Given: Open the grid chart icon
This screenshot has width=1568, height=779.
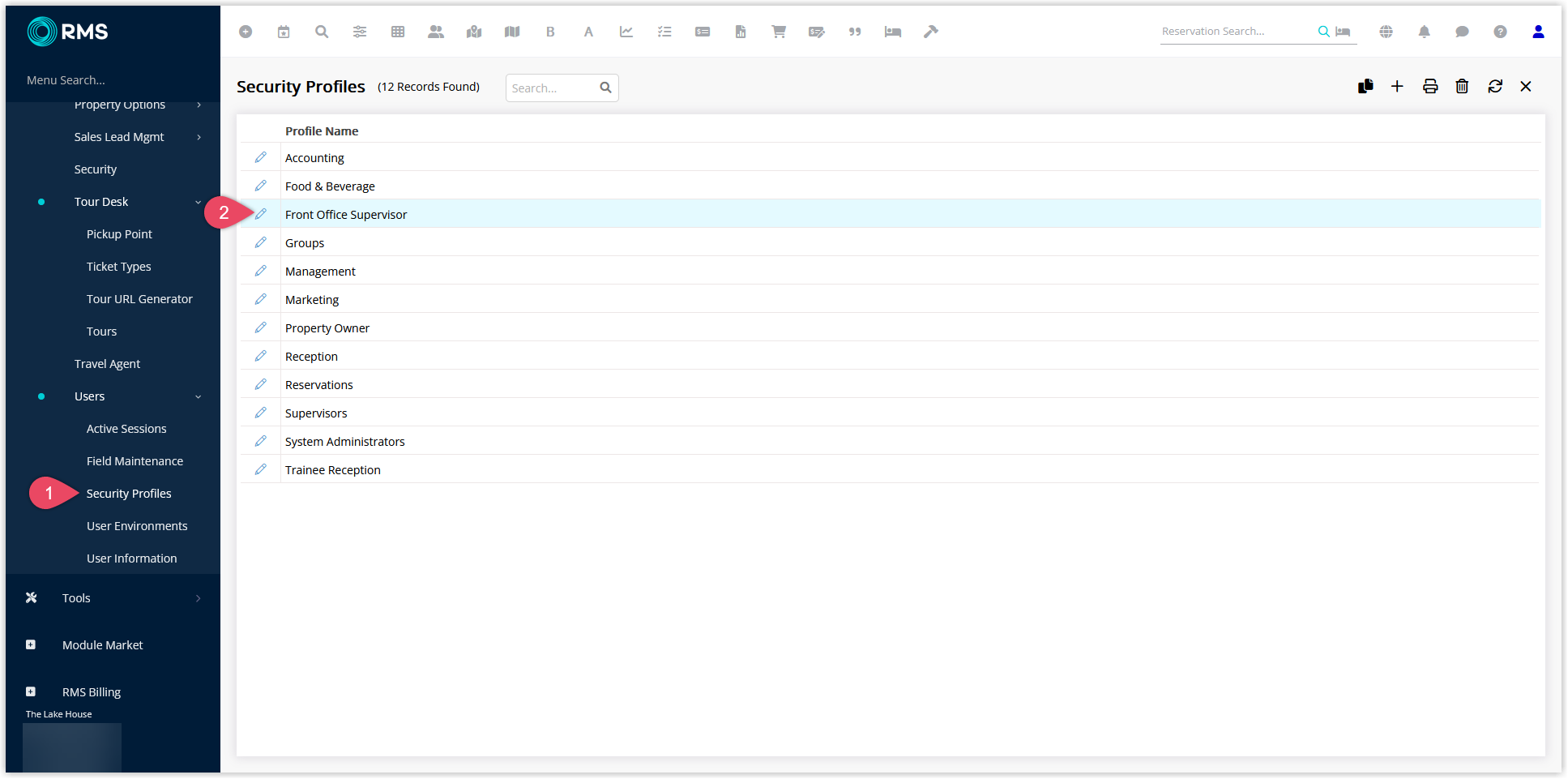Looking at the screenshot, I should (x=398, y=32).
